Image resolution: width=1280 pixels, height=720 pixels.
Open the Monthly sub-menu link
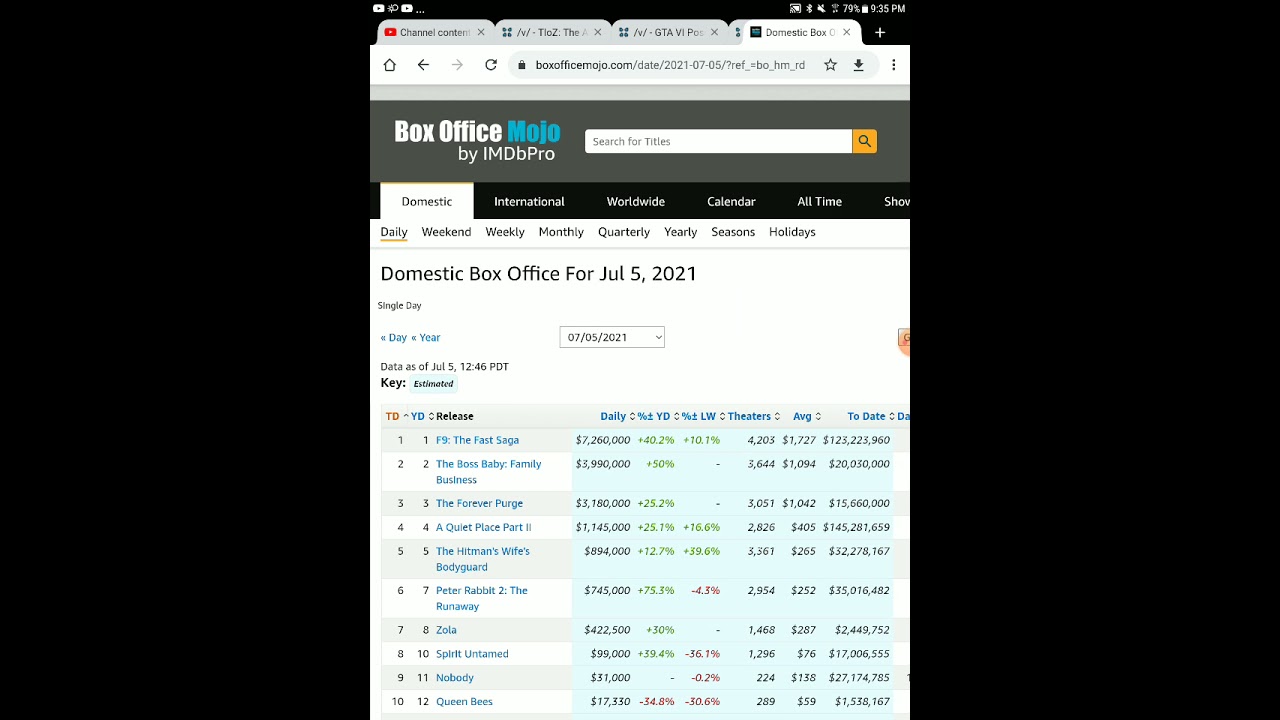click(x=561, y=232)
